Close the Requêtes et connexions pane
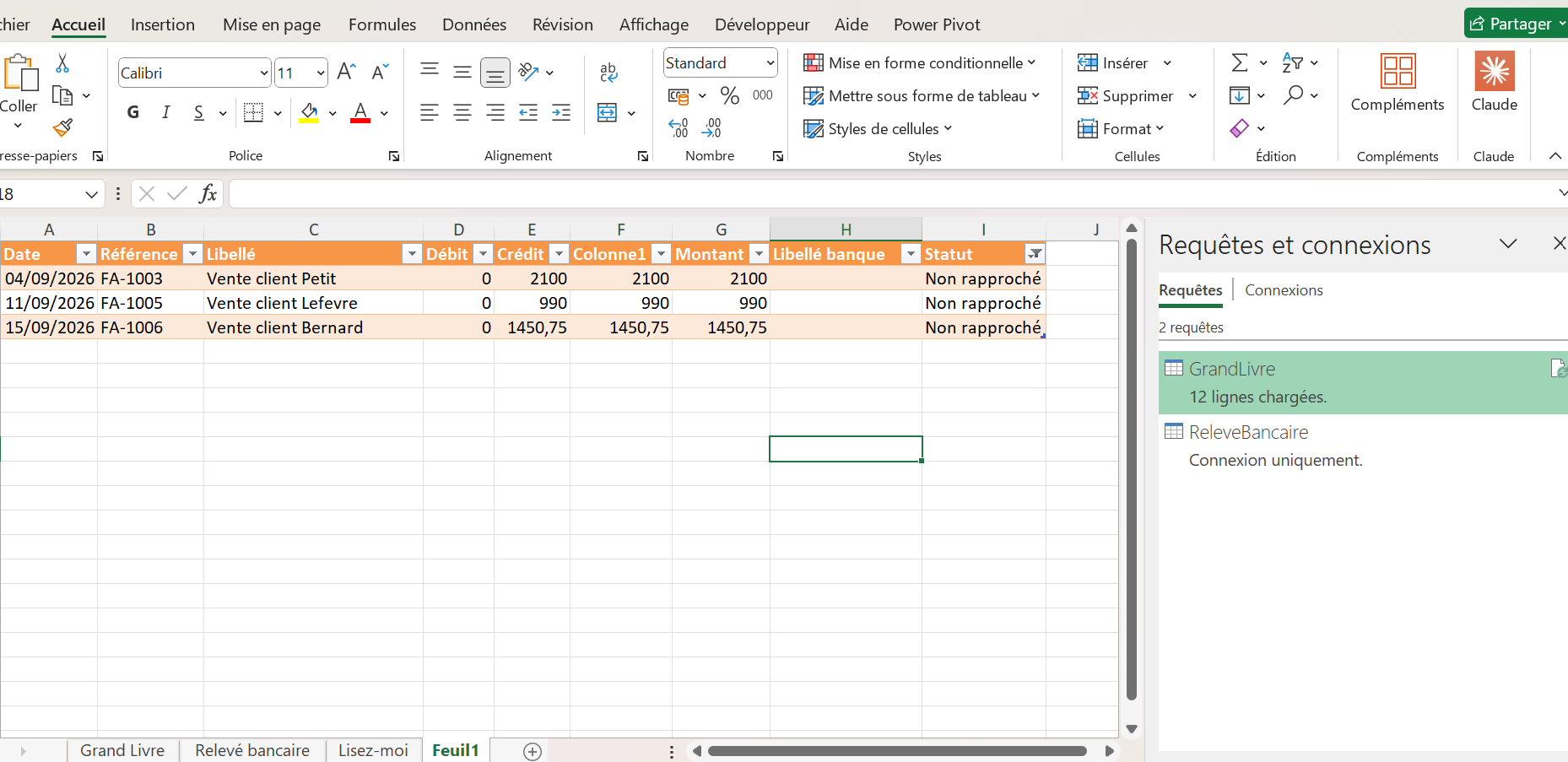Image resolution: width=1568 pixels, height=762 pixels. tap(1559, 244)
